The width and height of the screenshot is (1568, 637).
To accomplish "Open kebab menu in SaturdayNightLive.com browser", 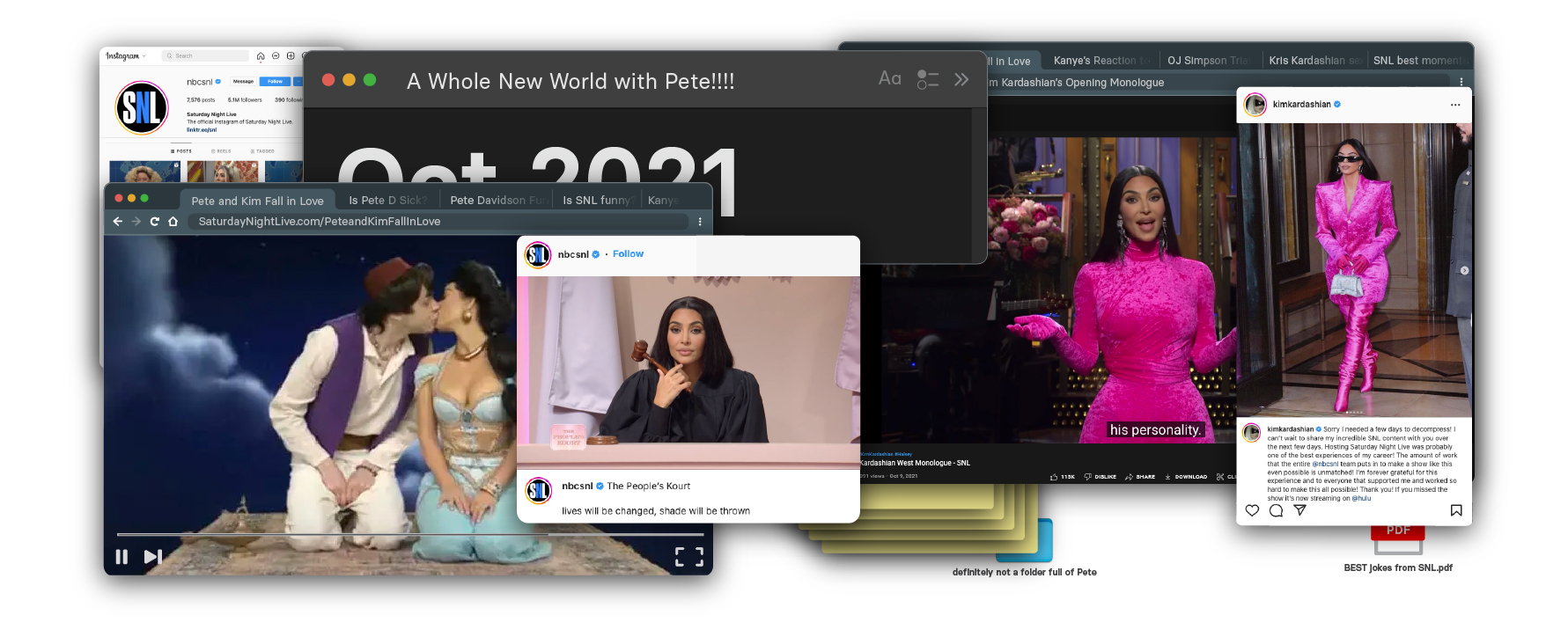I will (x=700, y=222).
